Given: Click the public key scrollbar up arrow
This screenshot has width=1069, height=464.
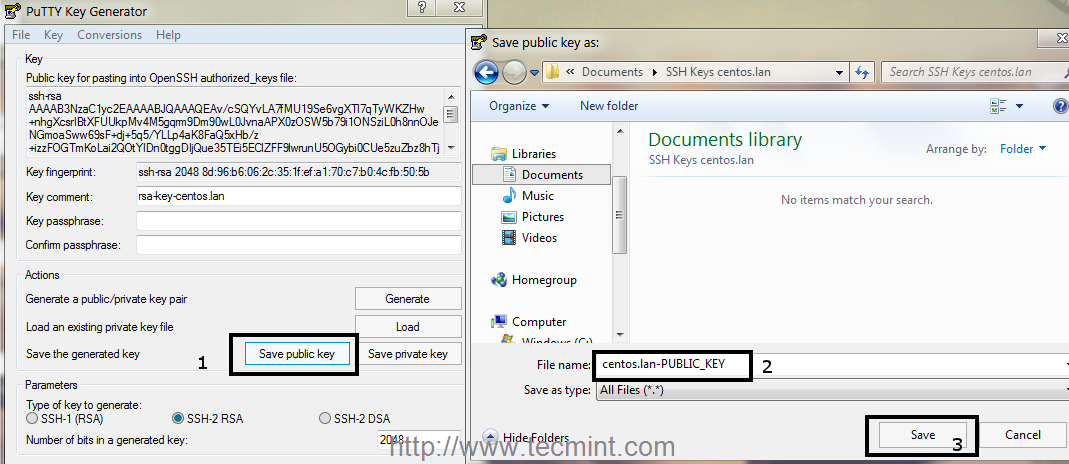Looking at the screenshot, I should click(x=450, y=95).
